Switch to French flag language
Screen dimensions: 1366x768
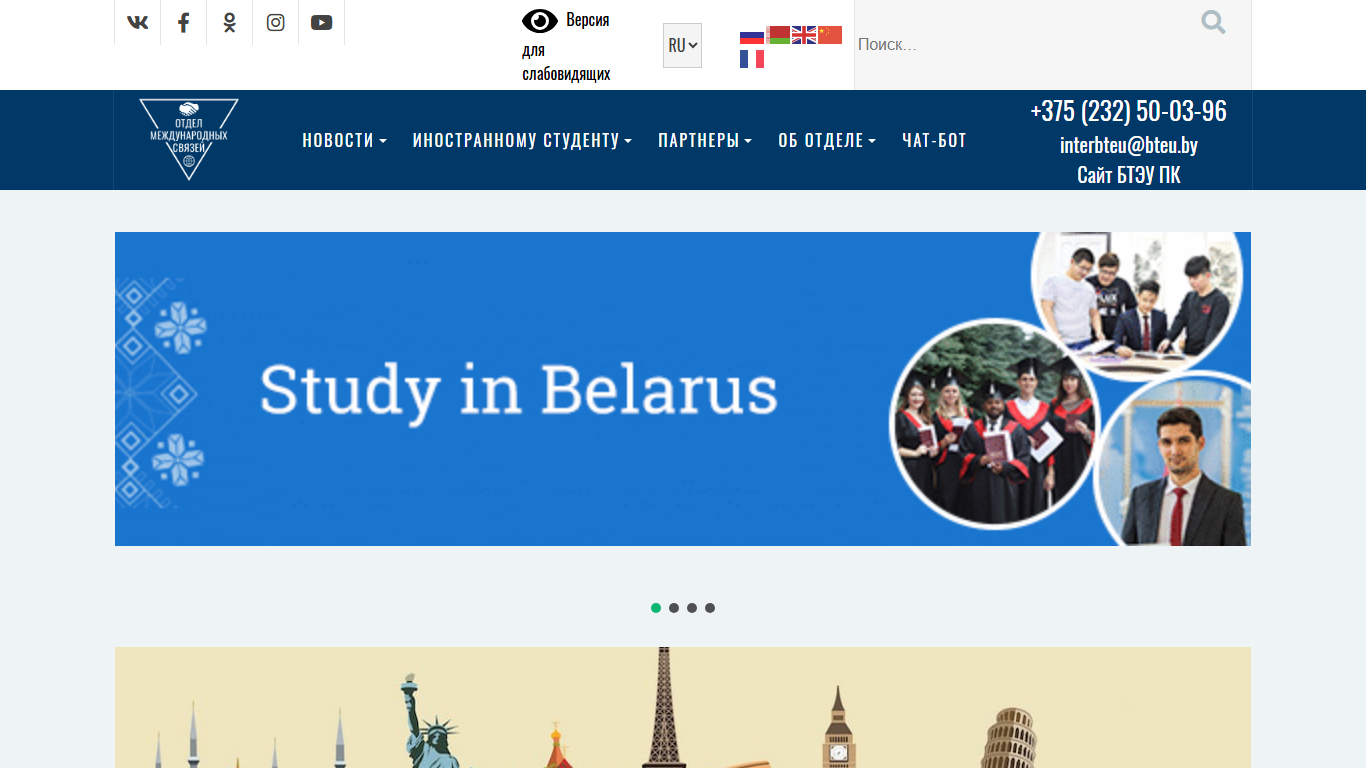pyautogui.click(x=752, y=59)
